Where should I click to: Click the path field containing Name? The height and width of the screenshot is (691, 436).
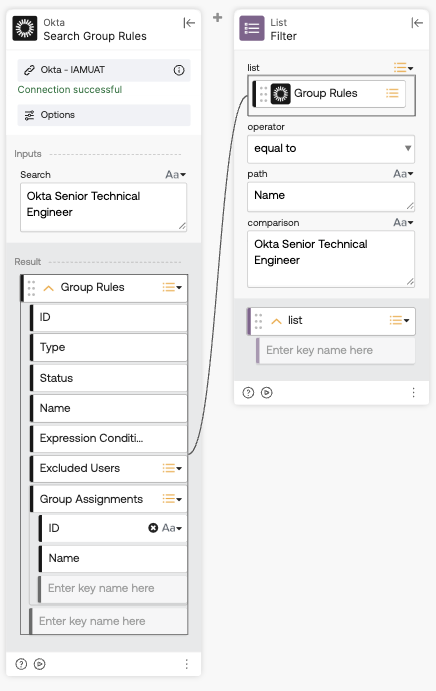[x=331, y=197]
